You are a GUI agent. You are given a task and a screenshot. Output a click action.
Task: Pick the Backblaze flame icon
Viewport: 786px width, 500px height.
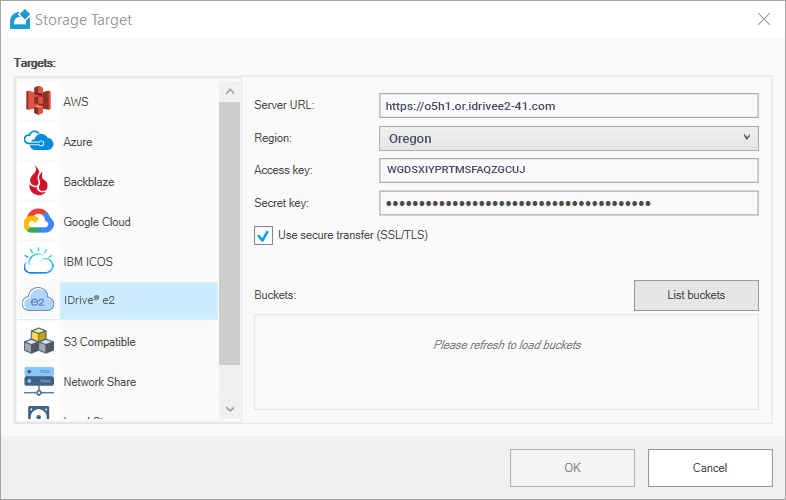(39, 181)
